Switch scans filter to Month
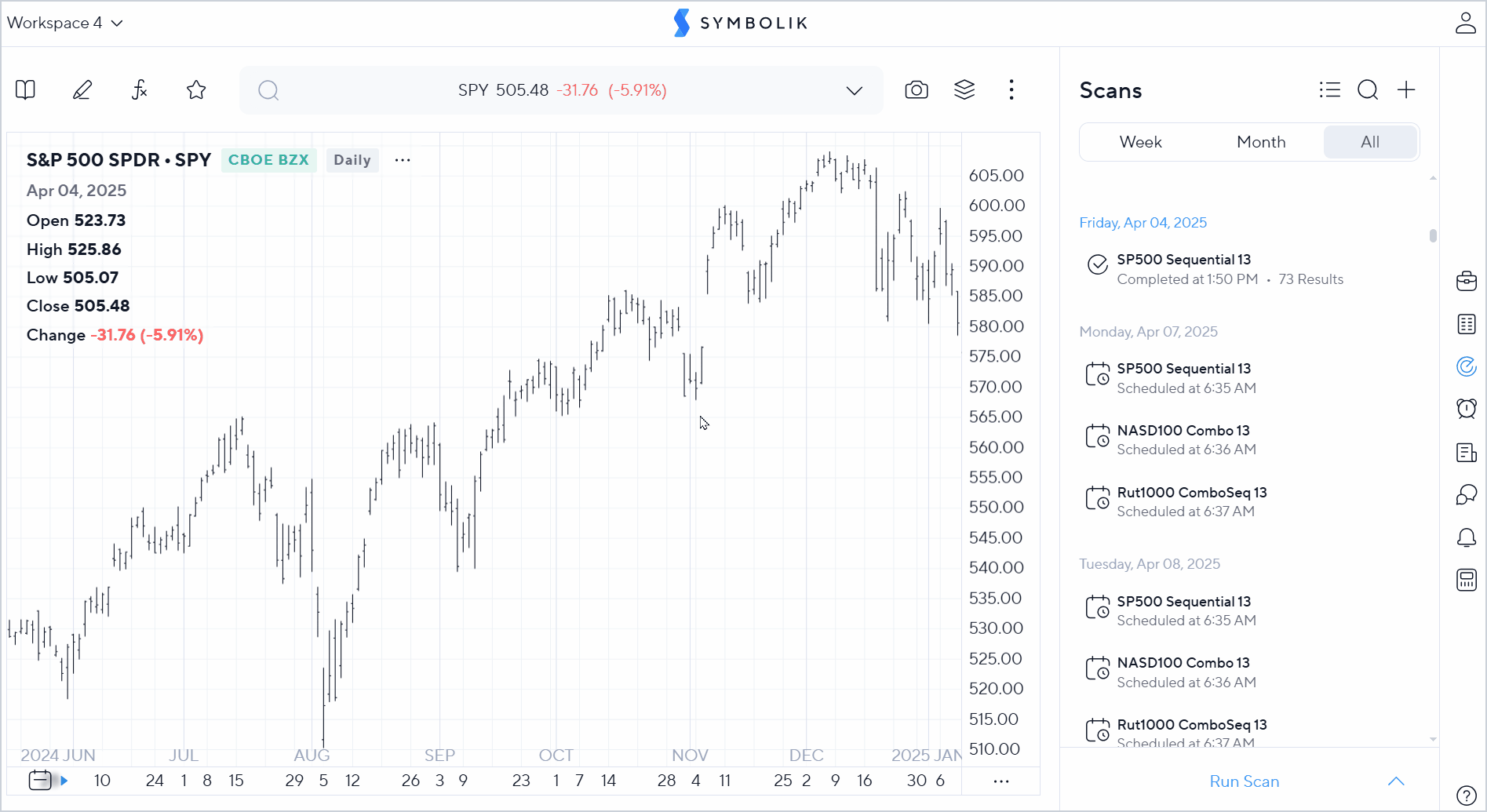1487x812 pixels. click(x=1261, y=142)
